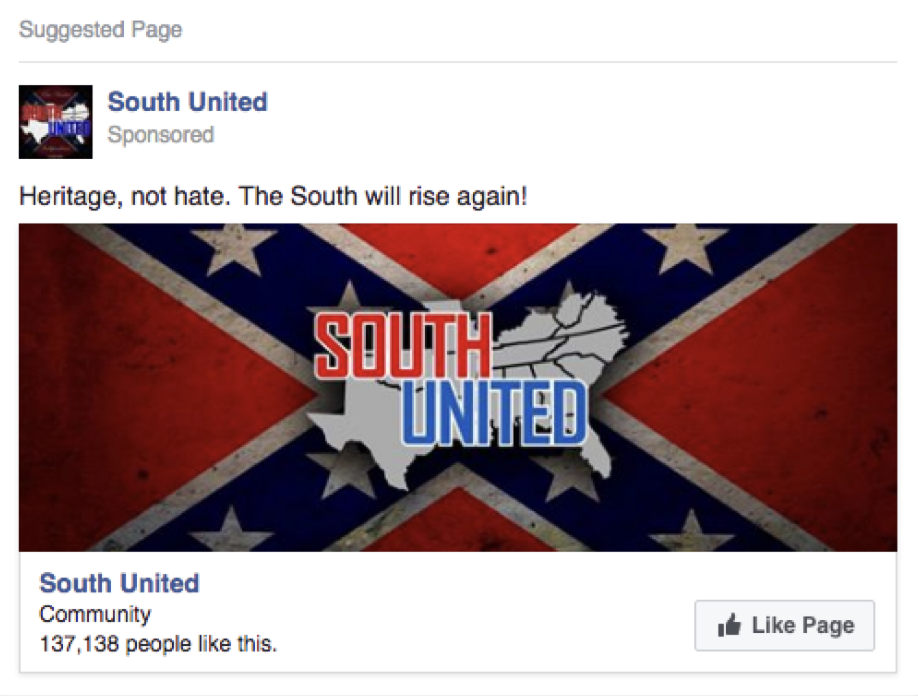Open the South United profile picture
The image size is (918, 696).
tap(56, 122)
